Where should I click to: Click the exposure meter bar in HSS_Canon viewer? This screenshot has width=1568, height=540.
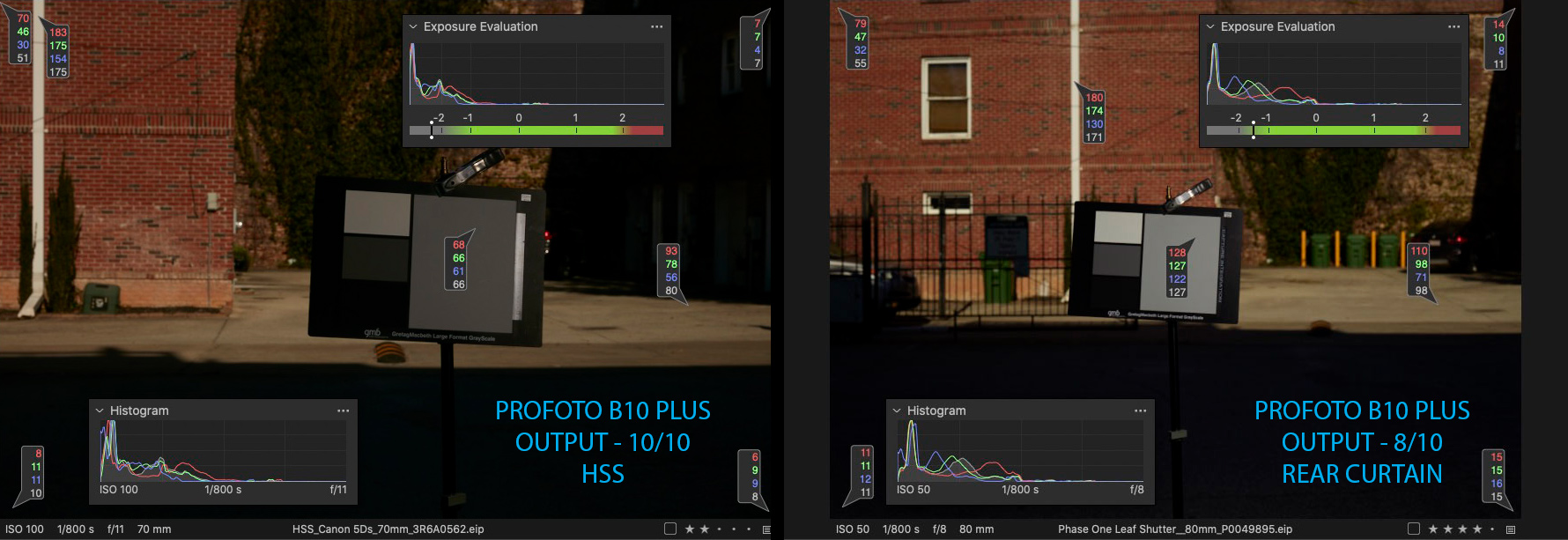(x=536, y=130)
